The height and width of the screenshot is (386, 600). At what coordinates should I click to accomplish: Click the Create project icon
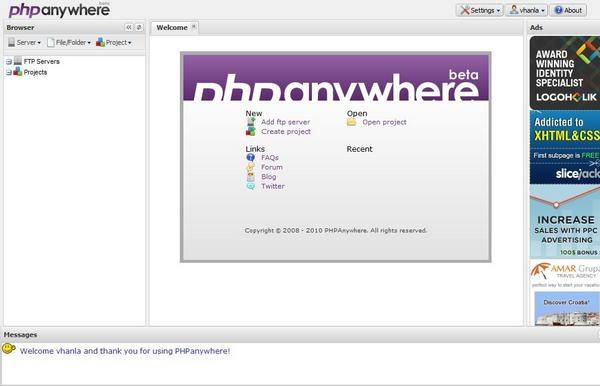251,131
